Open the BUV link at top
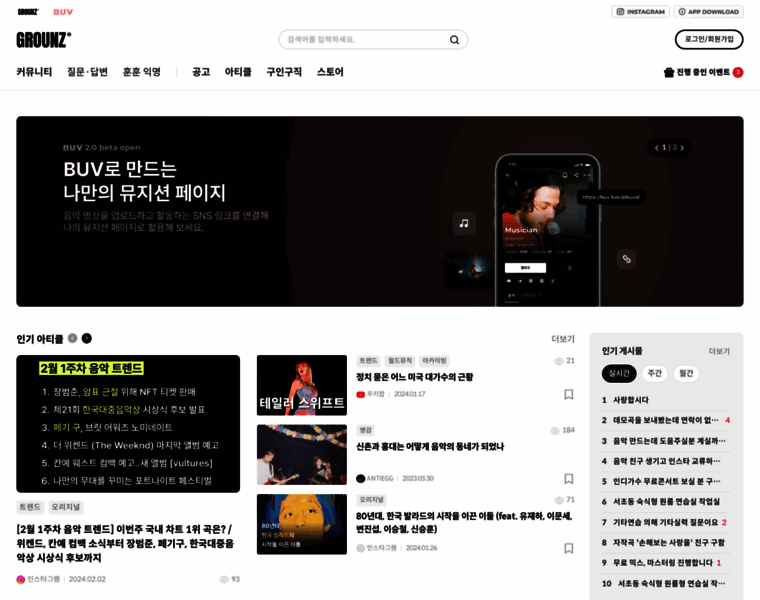 63,12
